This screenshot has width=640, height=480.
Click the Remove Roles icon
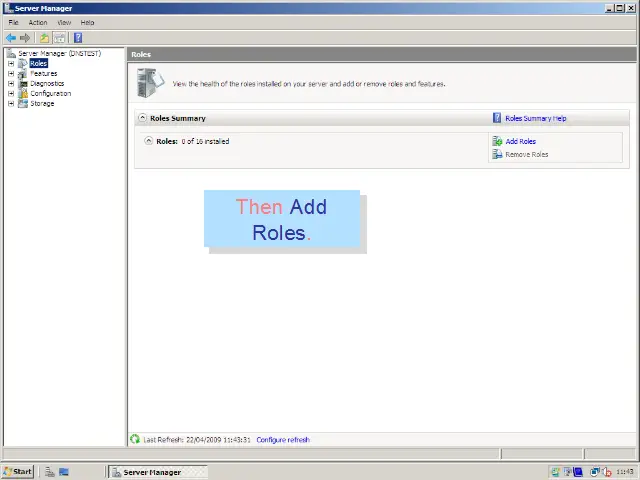[497, 154]
